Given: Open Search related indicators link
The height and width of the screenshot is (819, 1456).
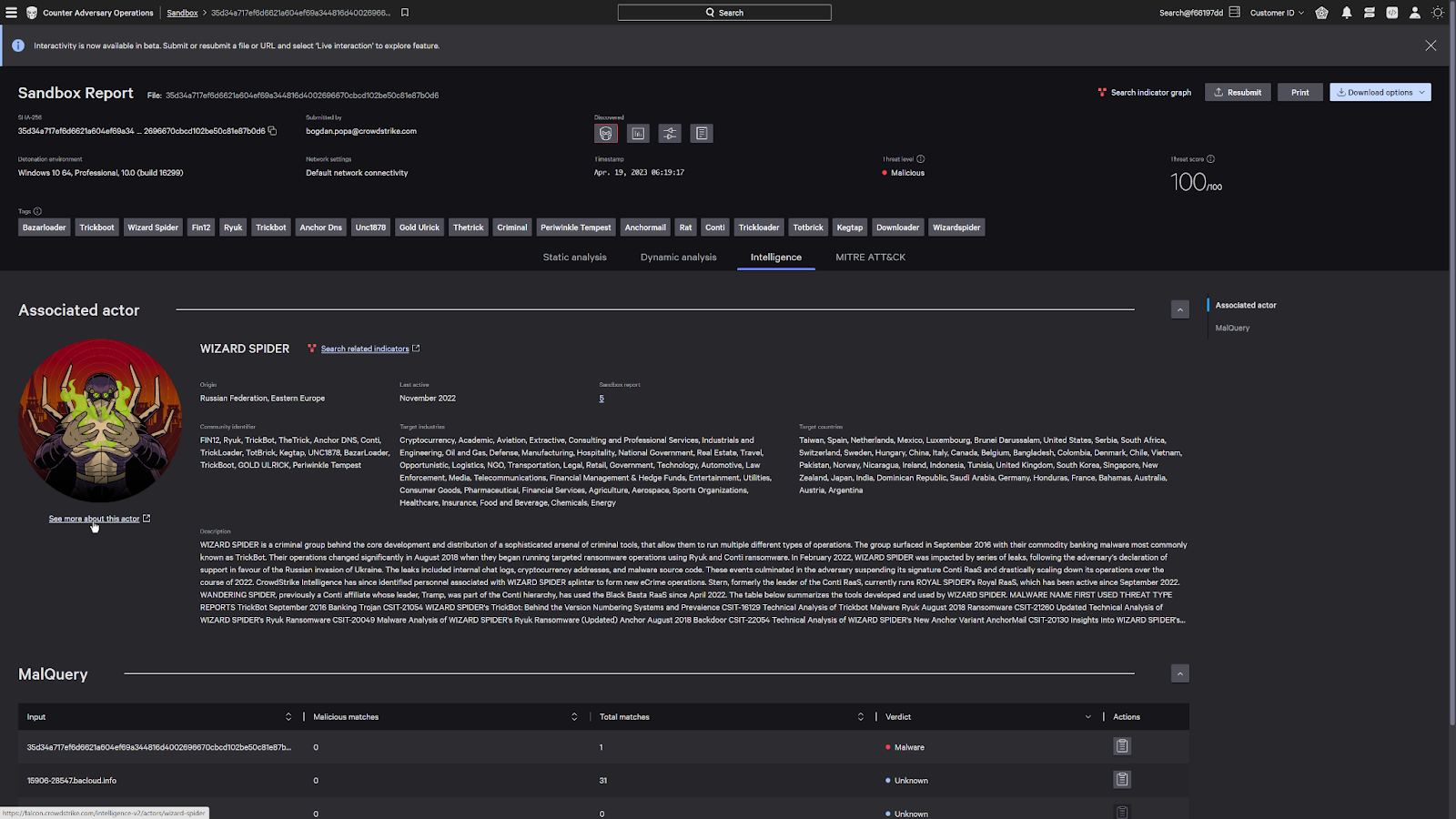Looking at the screenshot, I should point(364,349).
